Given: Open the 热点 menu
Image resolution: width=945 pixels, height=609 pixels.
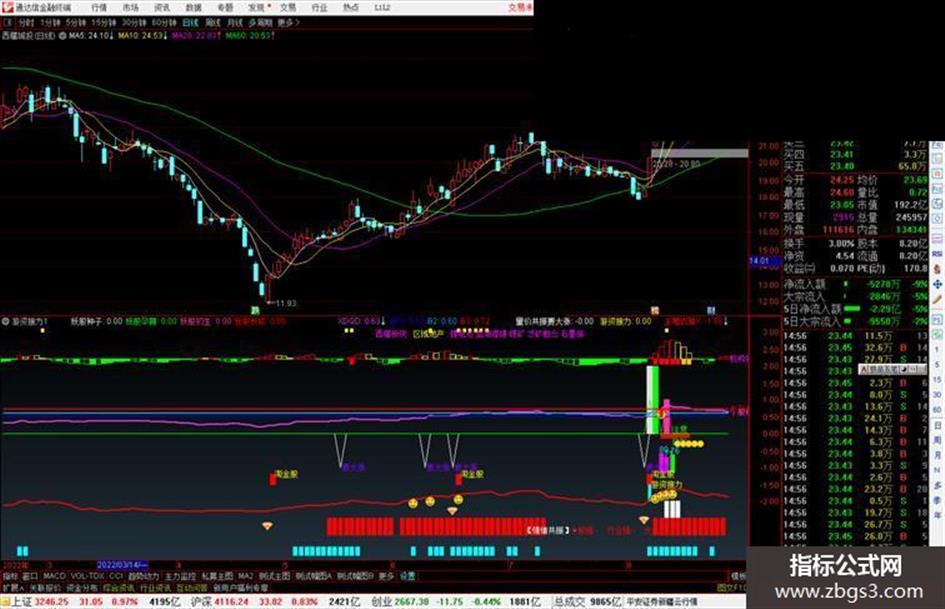Looking at the screenshot, I should 351,8.
